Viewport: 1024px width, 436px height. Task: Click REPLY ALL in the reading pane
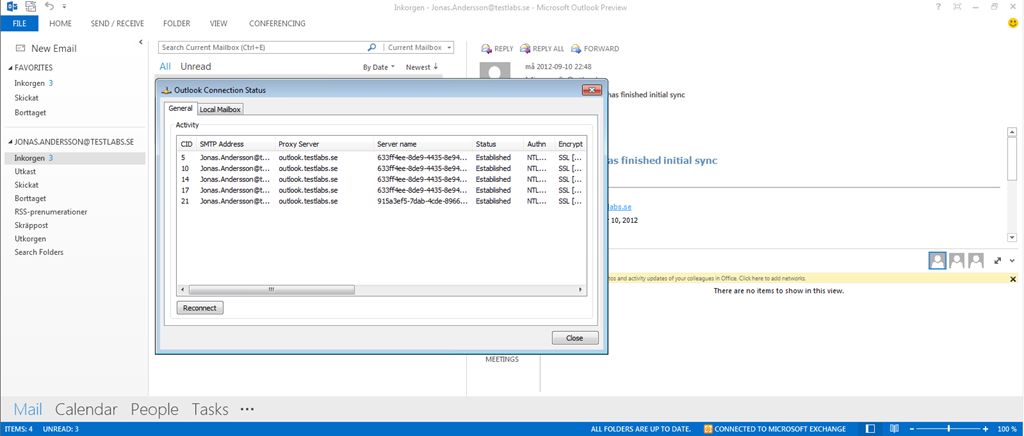(x=542, y=48)
